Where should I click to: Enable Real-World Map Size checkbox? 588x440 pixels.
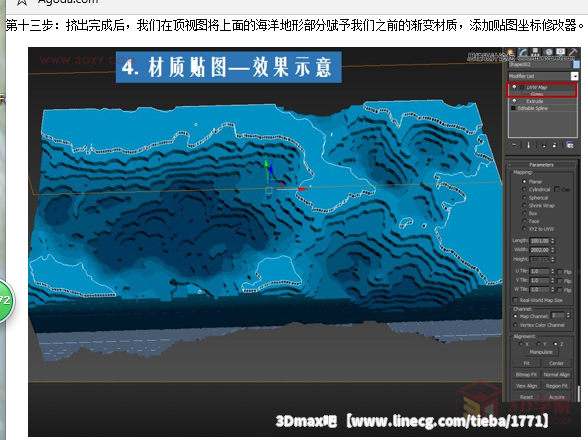coord(516,300)
